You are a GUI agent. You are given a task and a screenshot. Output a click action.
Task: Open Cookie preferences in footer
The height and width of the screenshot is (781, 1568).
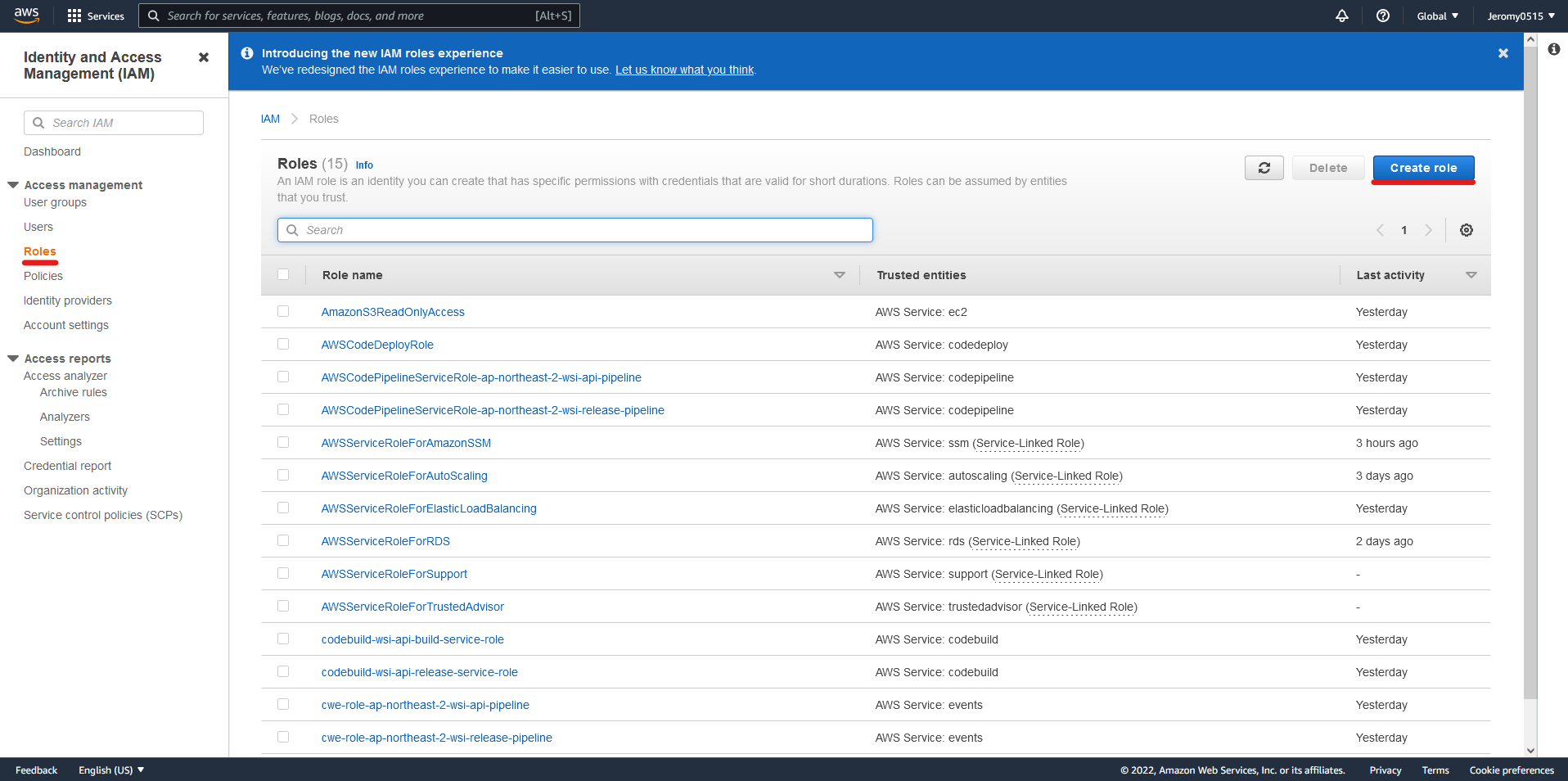(1512, 770)
